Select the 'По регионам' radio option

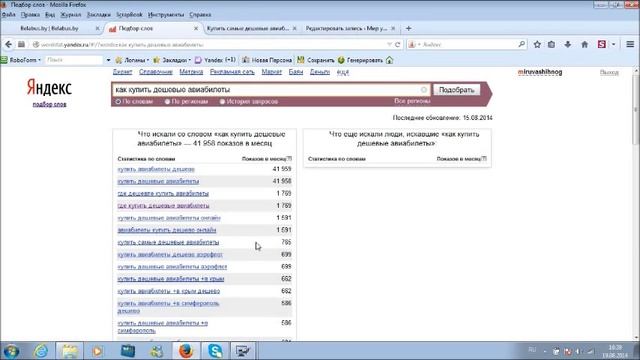tap(167, 102)
